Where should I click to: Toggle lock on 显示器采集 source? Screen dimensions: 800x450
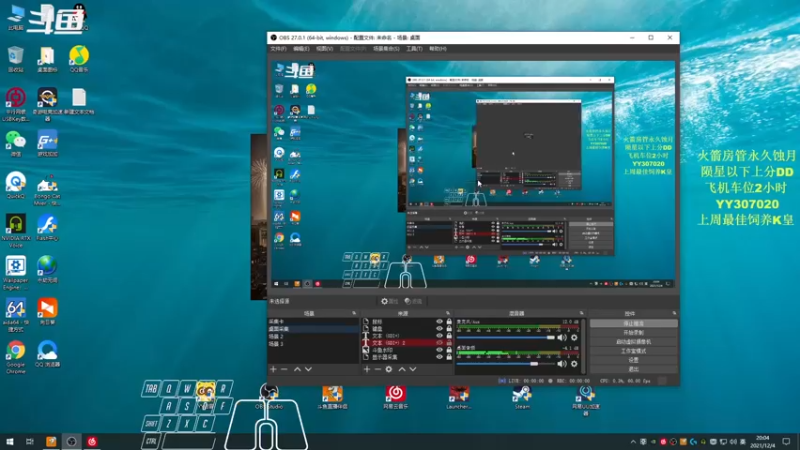tap(449, 357)
